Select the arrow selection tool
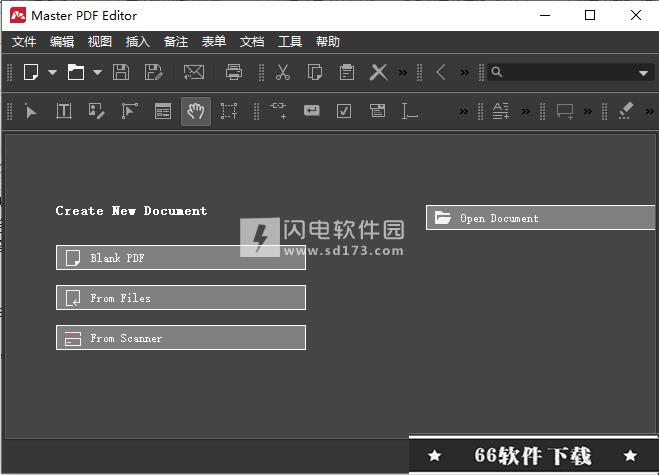This screenshot has width=659, height=475. (x=30, y=111)
